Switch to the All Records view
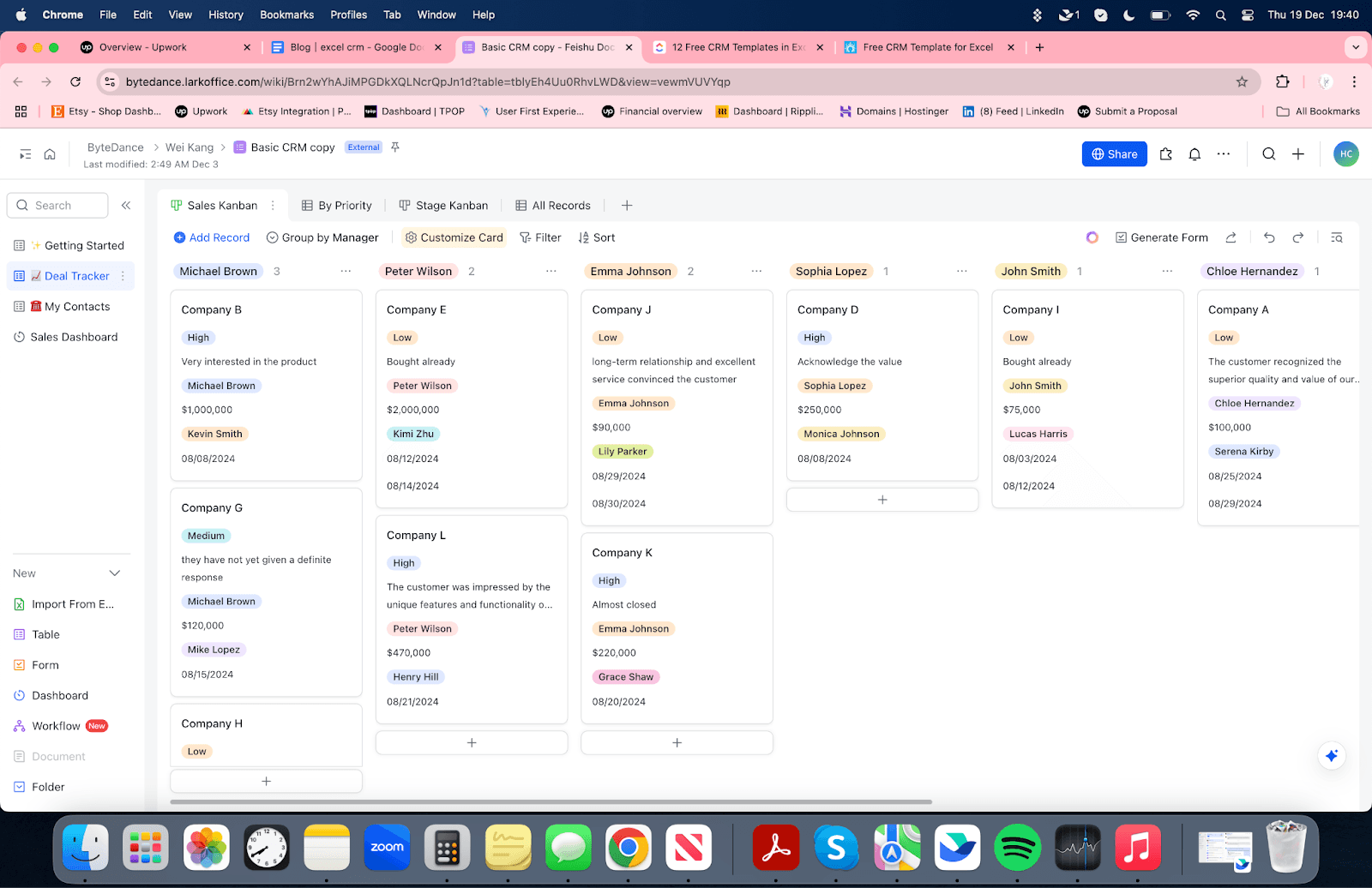The image size is (1372, 888). click(553, 205)
